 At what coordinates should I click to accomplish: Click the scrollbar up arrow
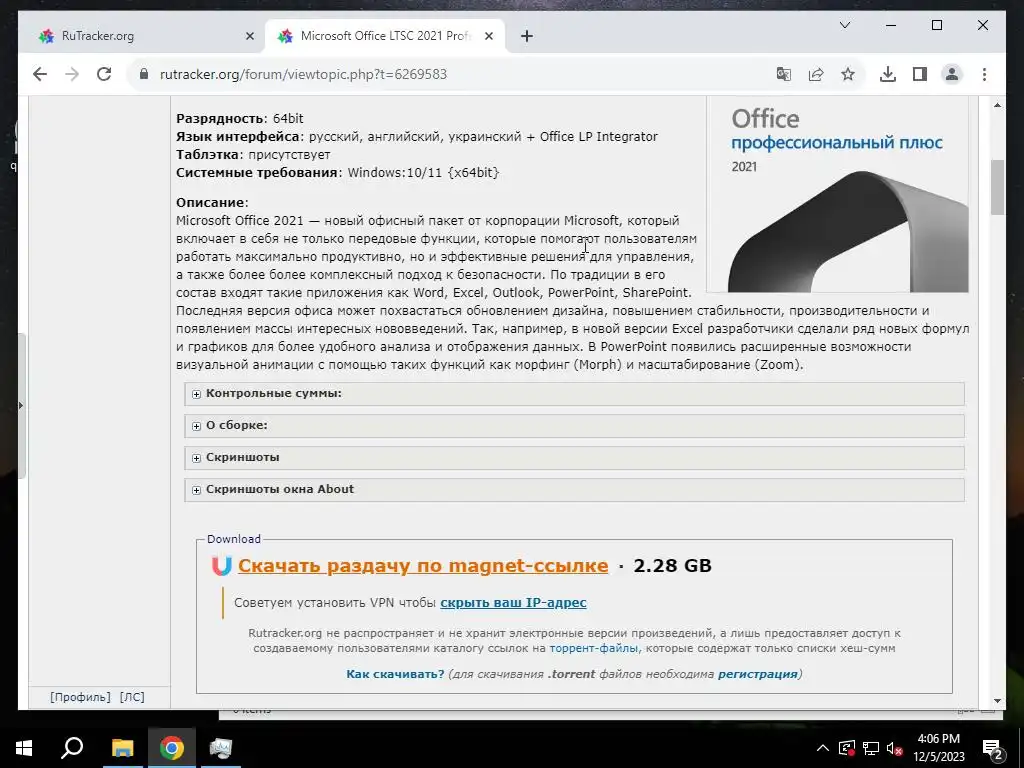point(997,105)
